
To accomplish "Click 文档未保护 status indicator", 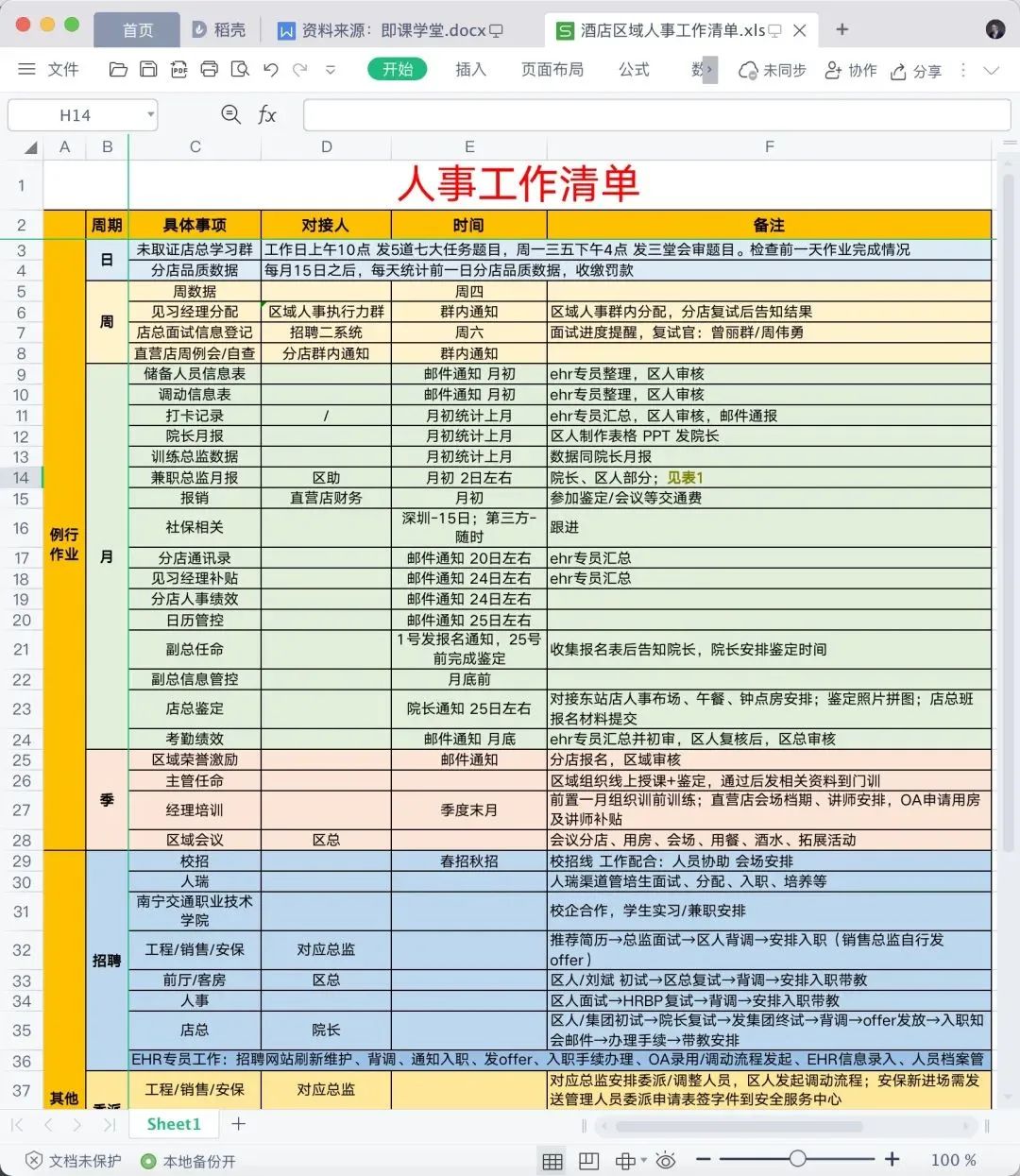I will pyautogui.click(x=74, y=1161).
